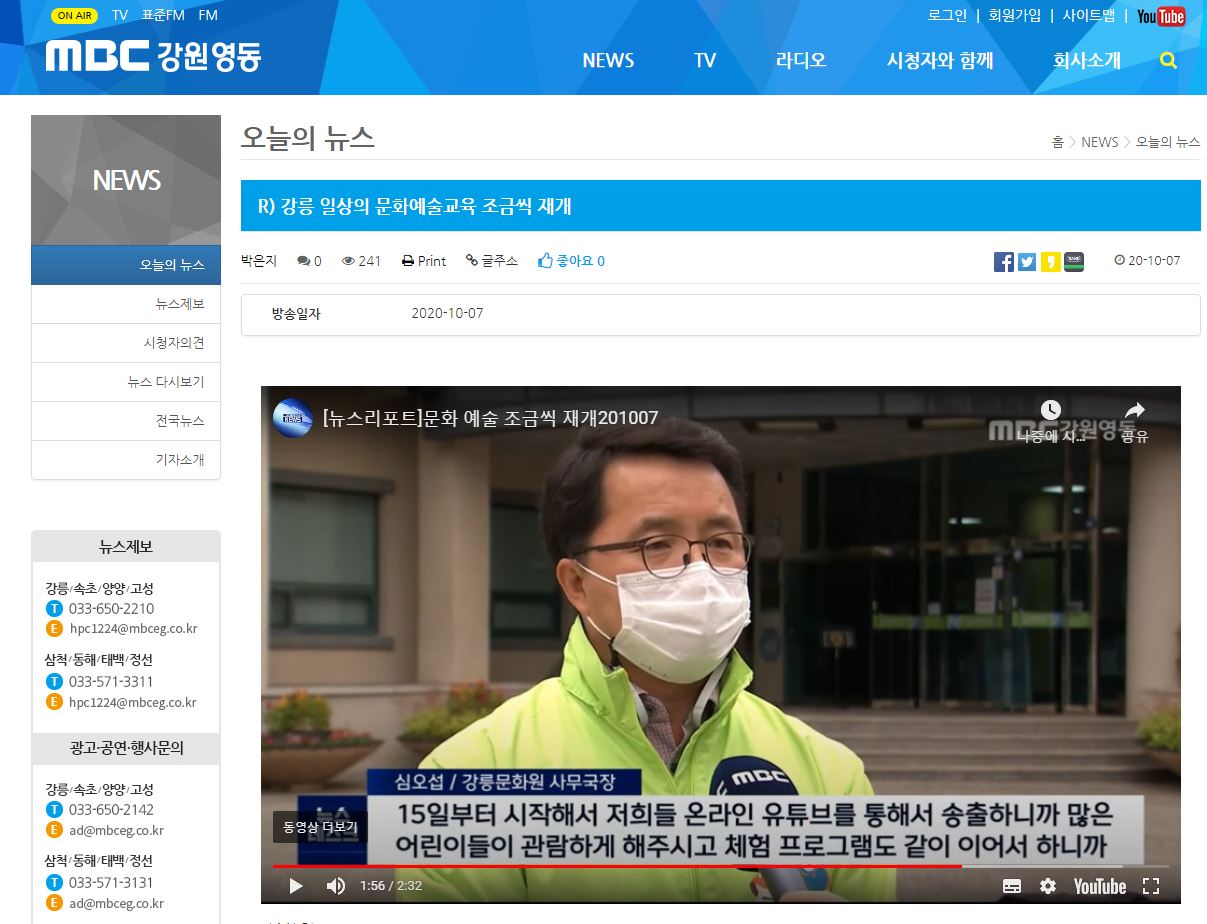The height and width of the screenshot is (924, 1207).
Task: Enter video fullscreen mode
Action: click(x=1151, y=886)
